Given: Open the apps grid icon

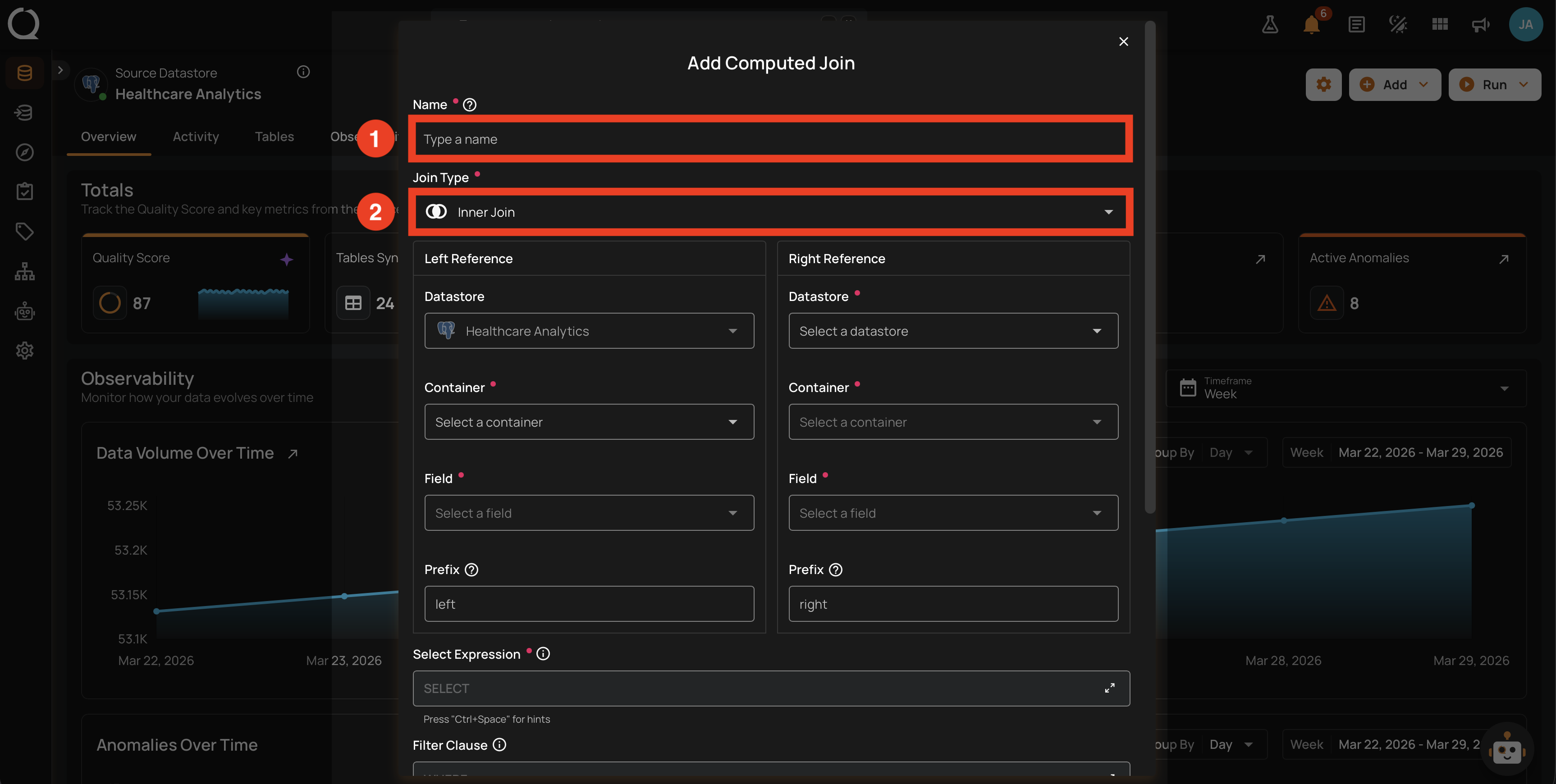Looking at the screenshot, I should pyautogui.click(x=1440, y=24).
